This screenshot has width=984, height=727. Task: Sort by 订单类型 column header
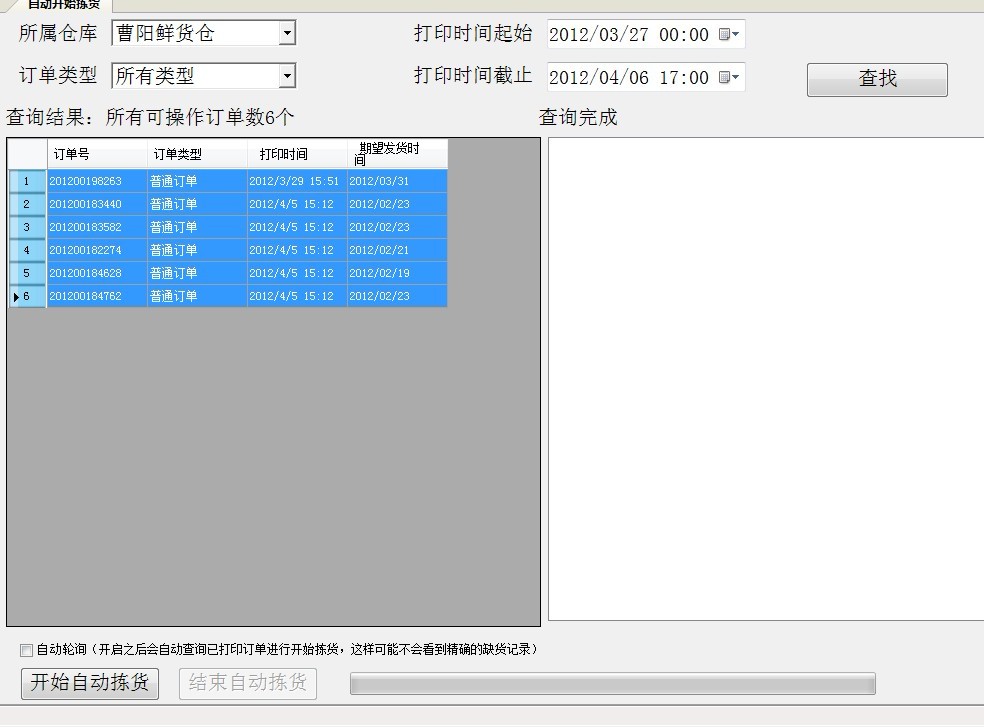click(x=197, y=154)
